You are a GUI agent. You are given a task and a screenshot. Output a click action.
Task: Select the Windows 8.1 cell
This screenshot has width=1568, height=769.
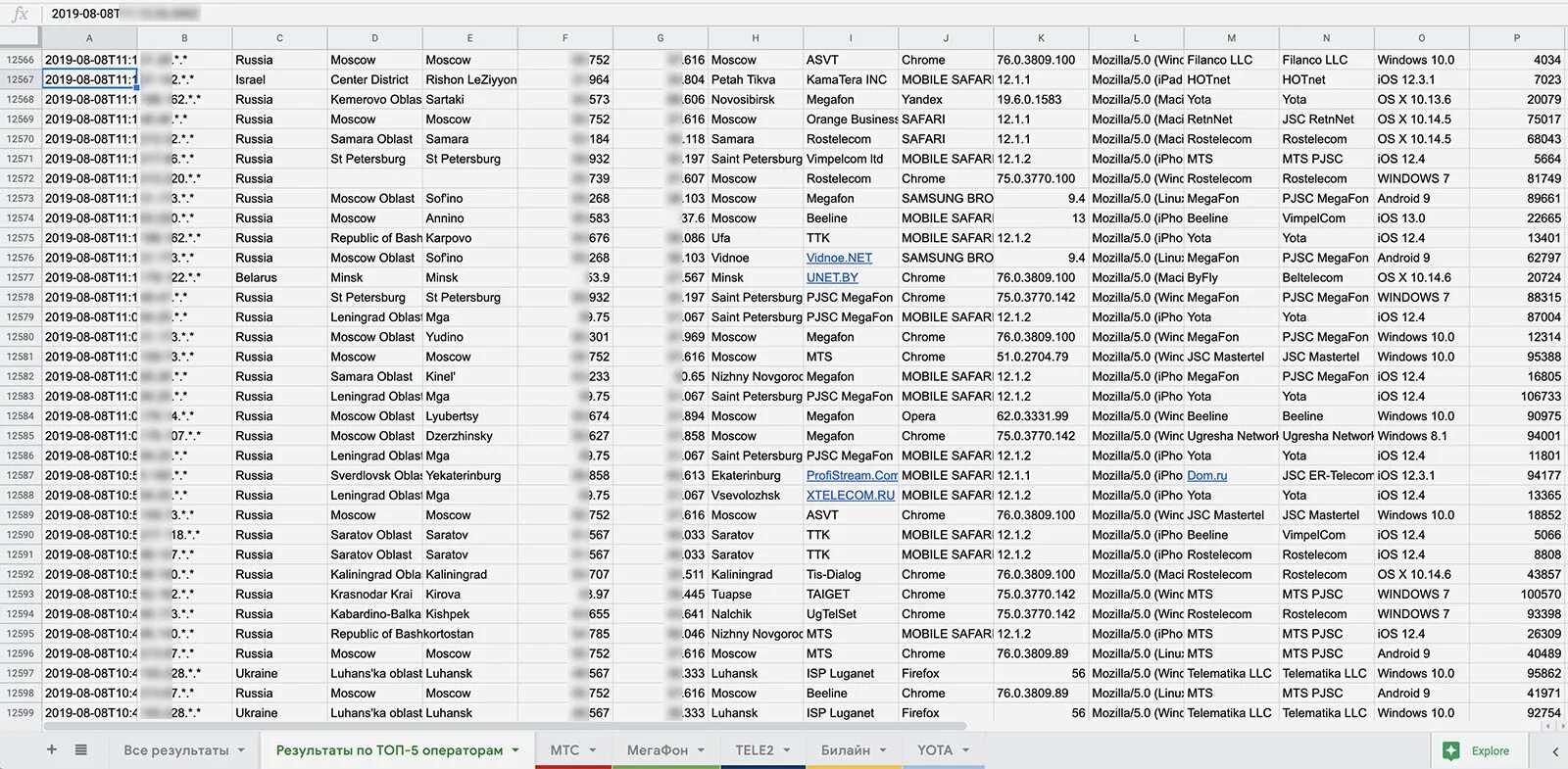coord(1421,436)
